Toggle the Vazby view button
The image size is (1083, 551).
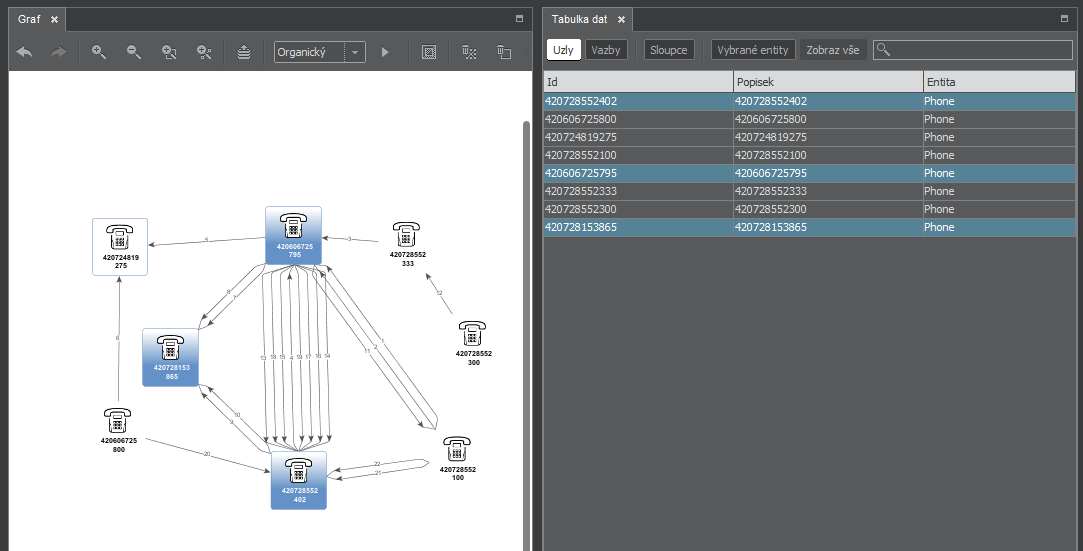point(606,50)
